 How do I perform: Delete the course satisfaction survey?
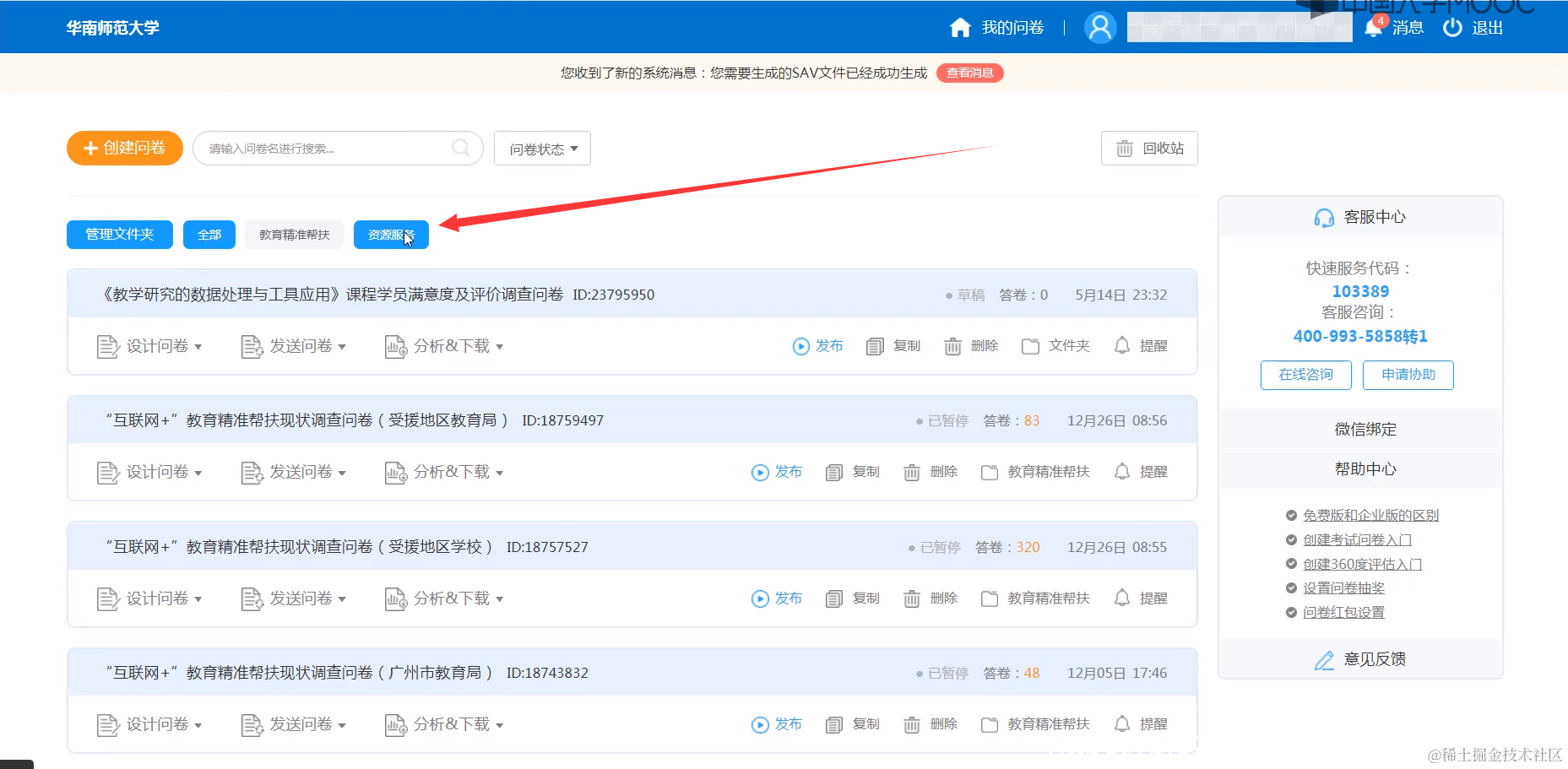[x=971, y=345]
